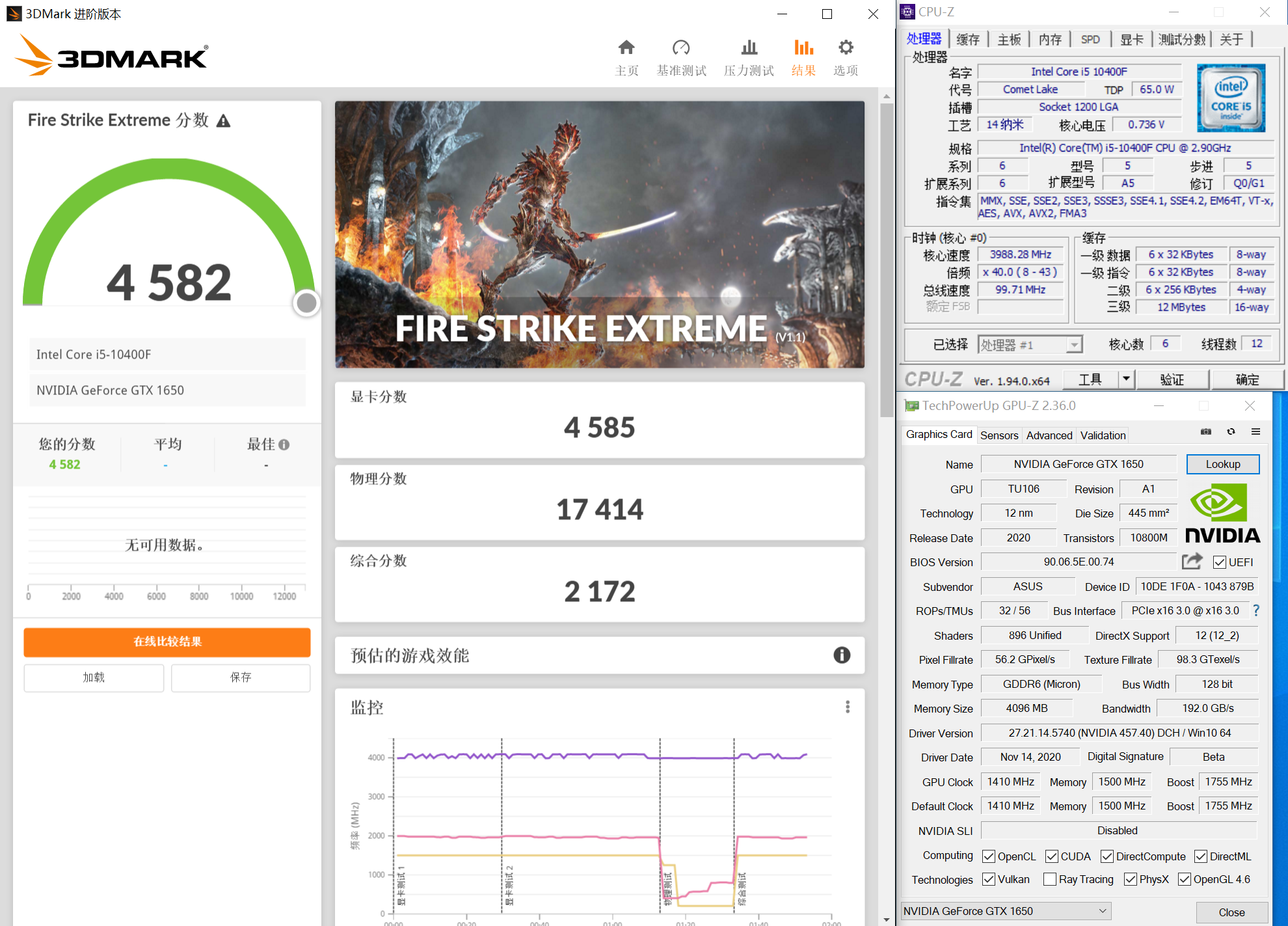Click 3DMark logo in header
The height and width of the screenshot is (926, 1288).
pyautogui.click(x=112, y=55)
